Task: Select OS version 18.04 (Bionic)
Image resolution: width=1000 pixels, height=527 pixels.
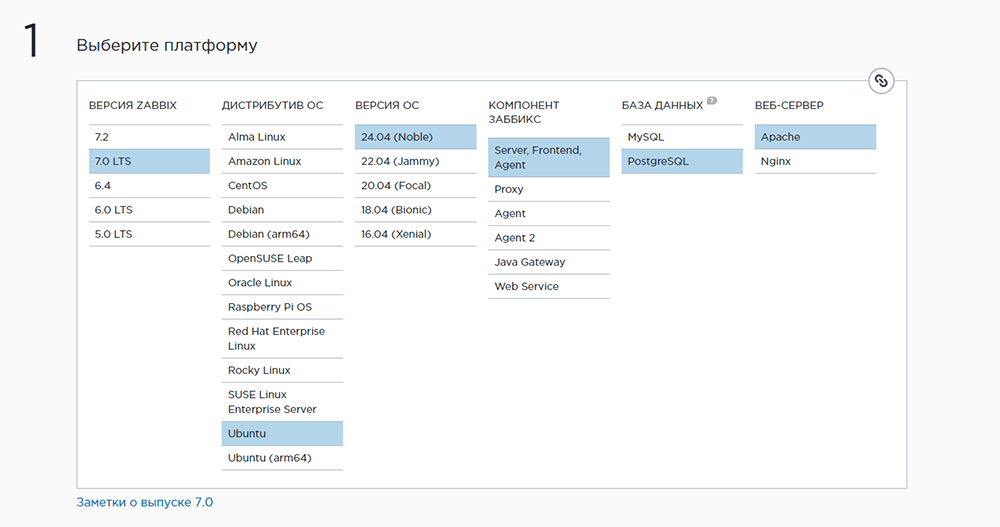Action: [415, 210]
